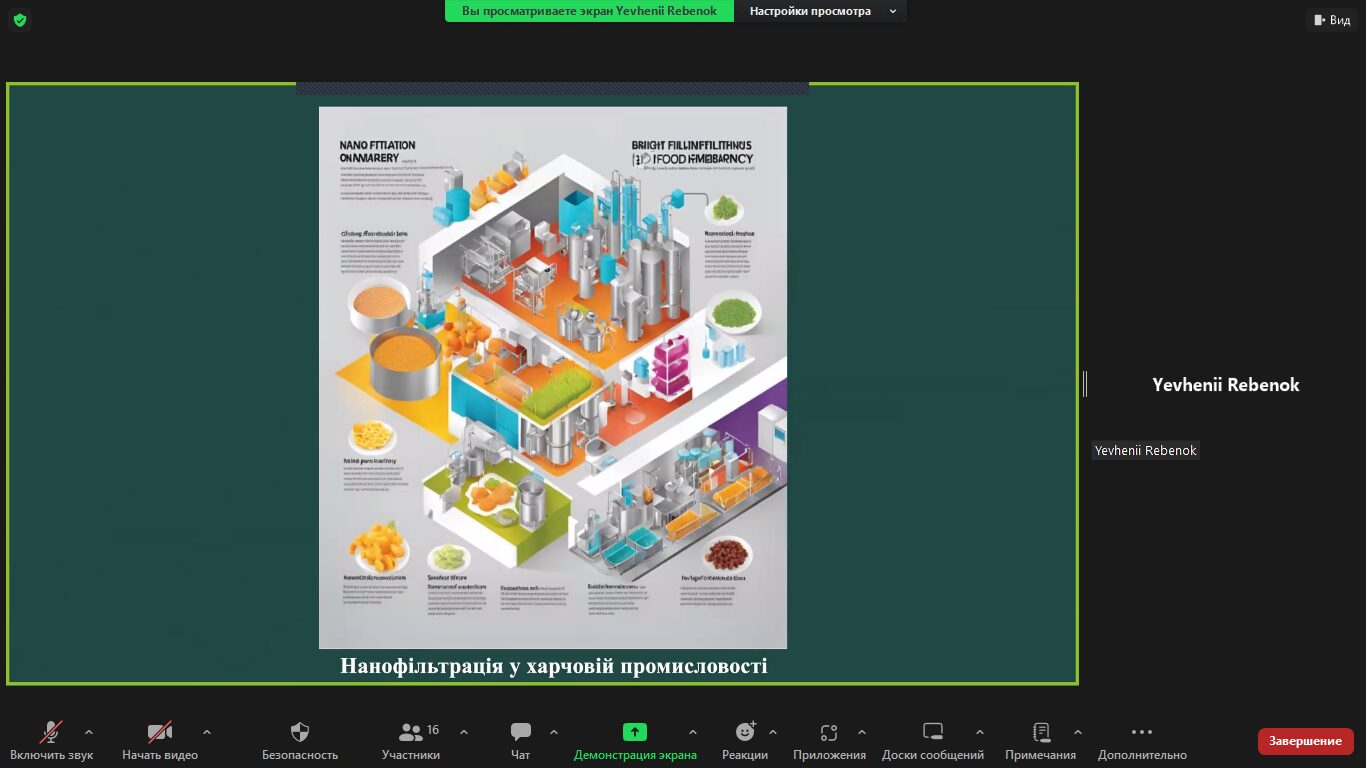Open the Чат chat panel
The height and width of the screenshot is (768, 1366).
coord(521,741)
